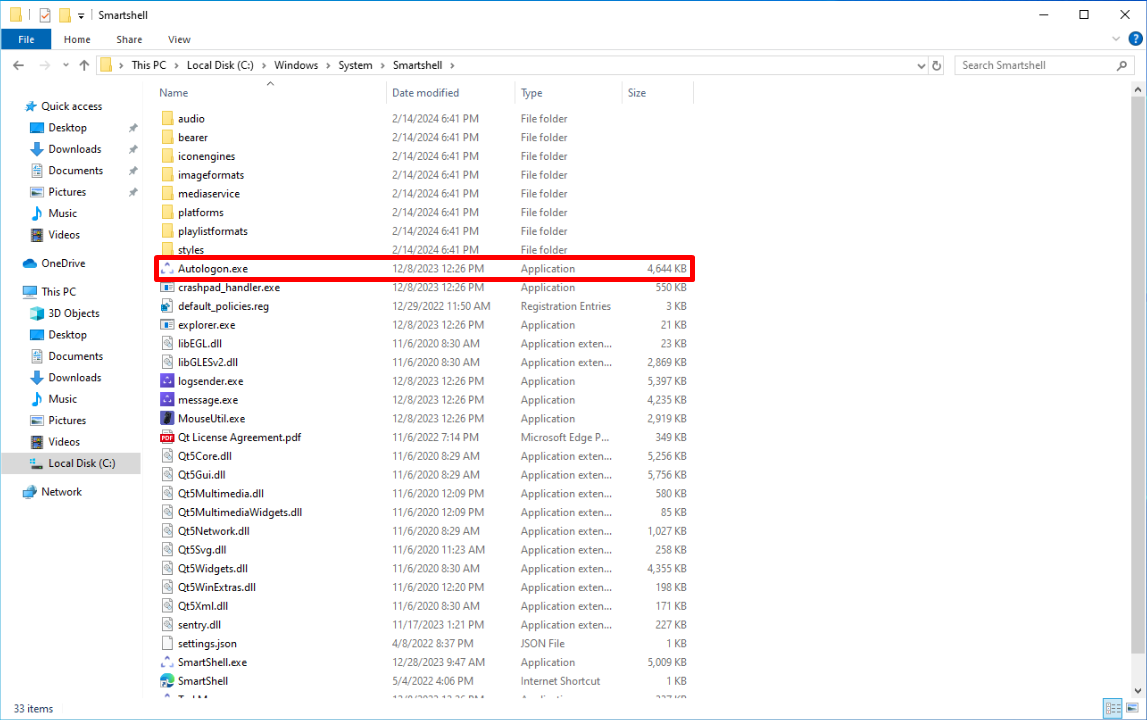Navigate to Windows in the address path

[x=296, y=65]
